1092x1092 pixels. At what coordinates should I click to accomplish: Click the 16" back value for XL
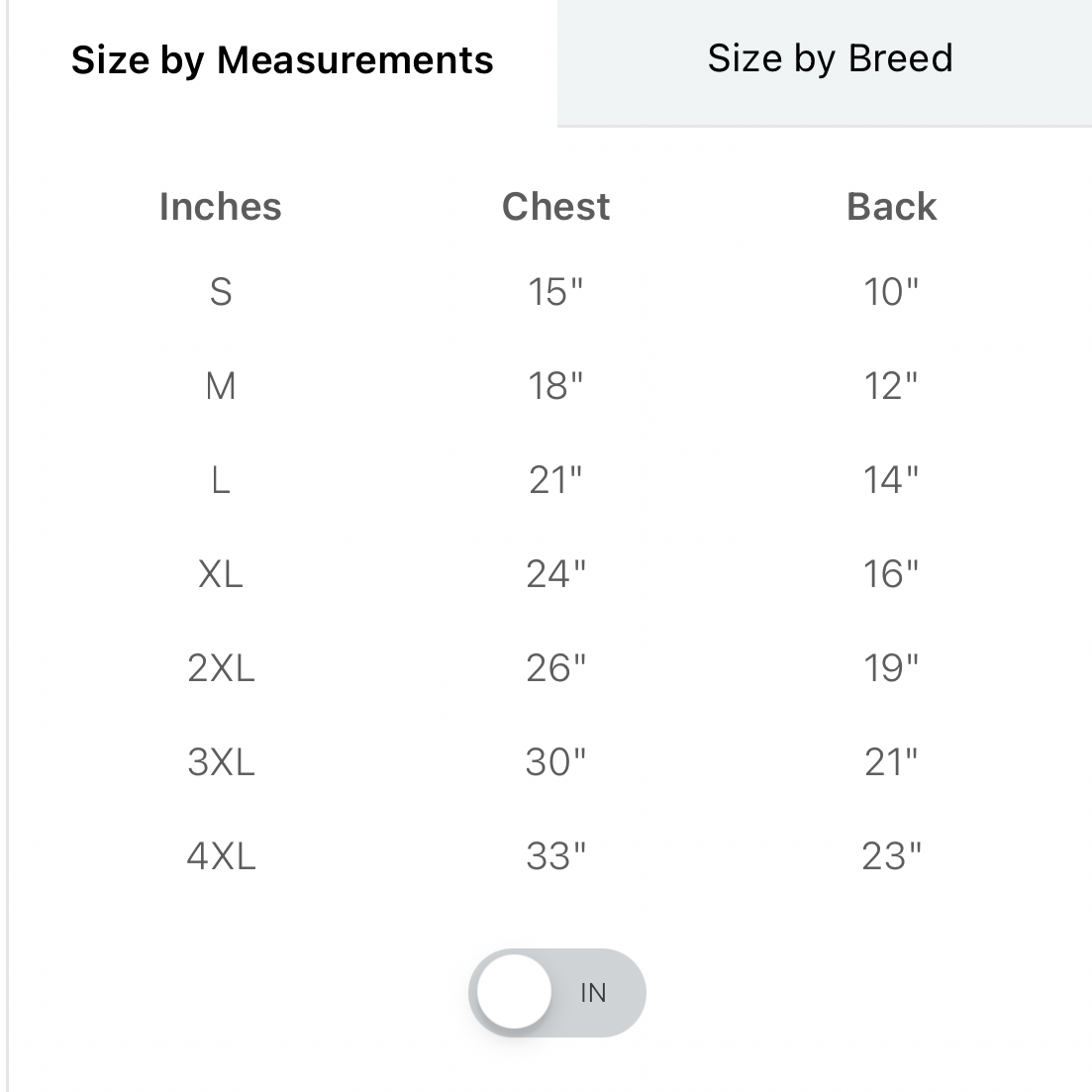tap(891, 574)
